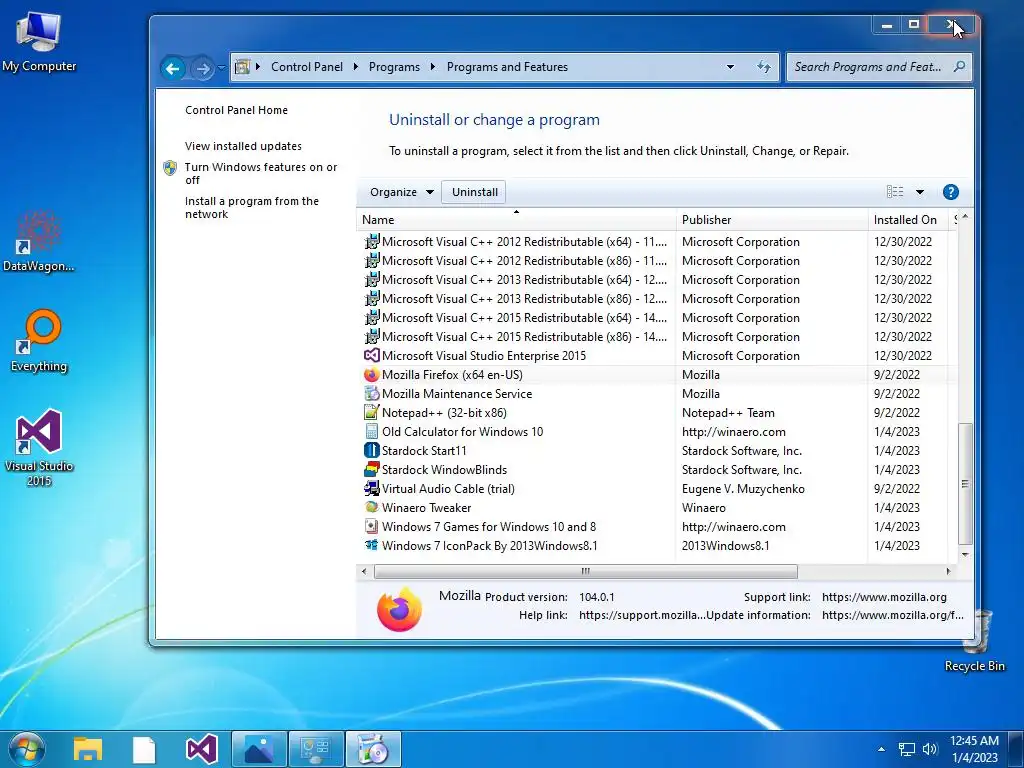Open View installed updates
Viewport: 1024px width, 768px height.
(x=243, y=146)
